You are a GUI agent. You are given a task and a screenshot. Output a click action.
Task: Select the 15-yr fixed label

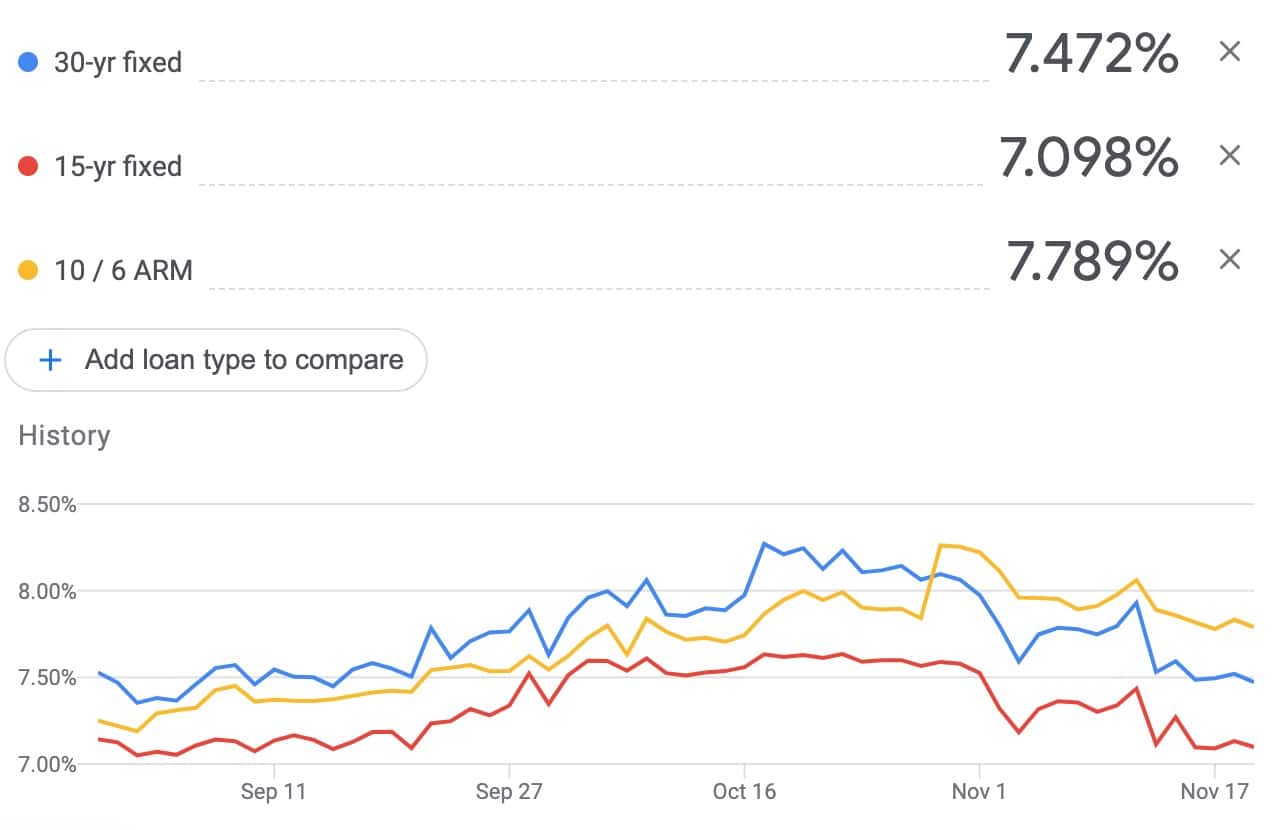(117, 166)
